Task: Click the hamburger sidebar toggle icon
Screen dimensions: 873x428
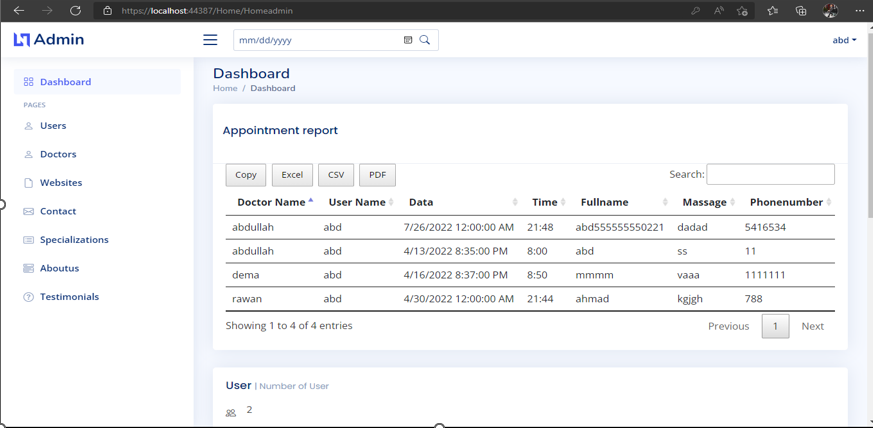Action: tap(210, 40)
